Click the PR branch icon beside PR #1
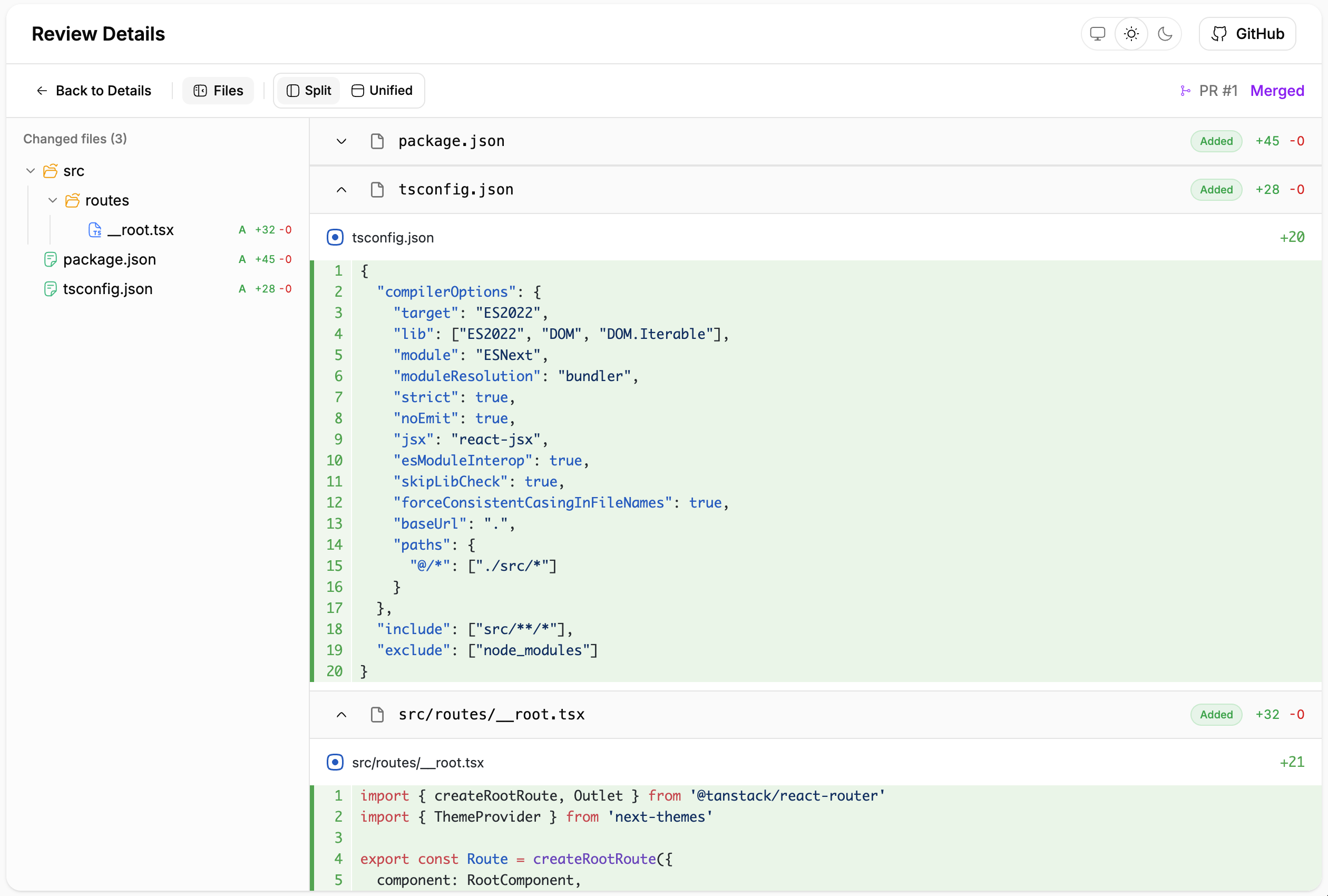1328x896 pixels. 1185,91
